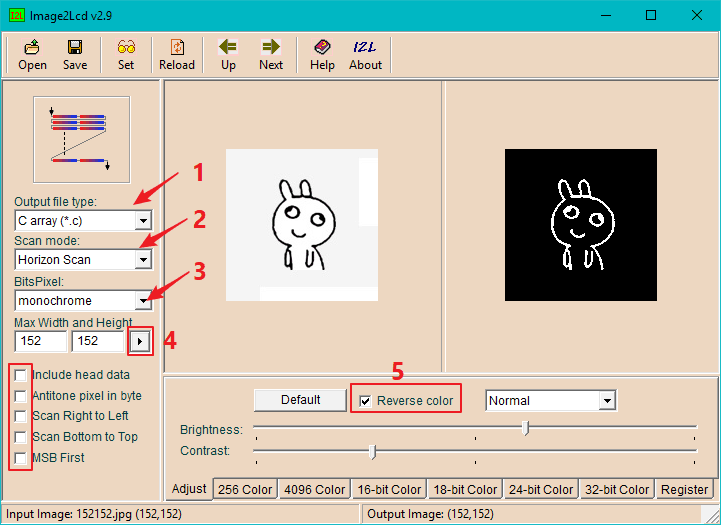721x525 pixels.
Task: Open the Help book icon
Action: coord(322,55)
